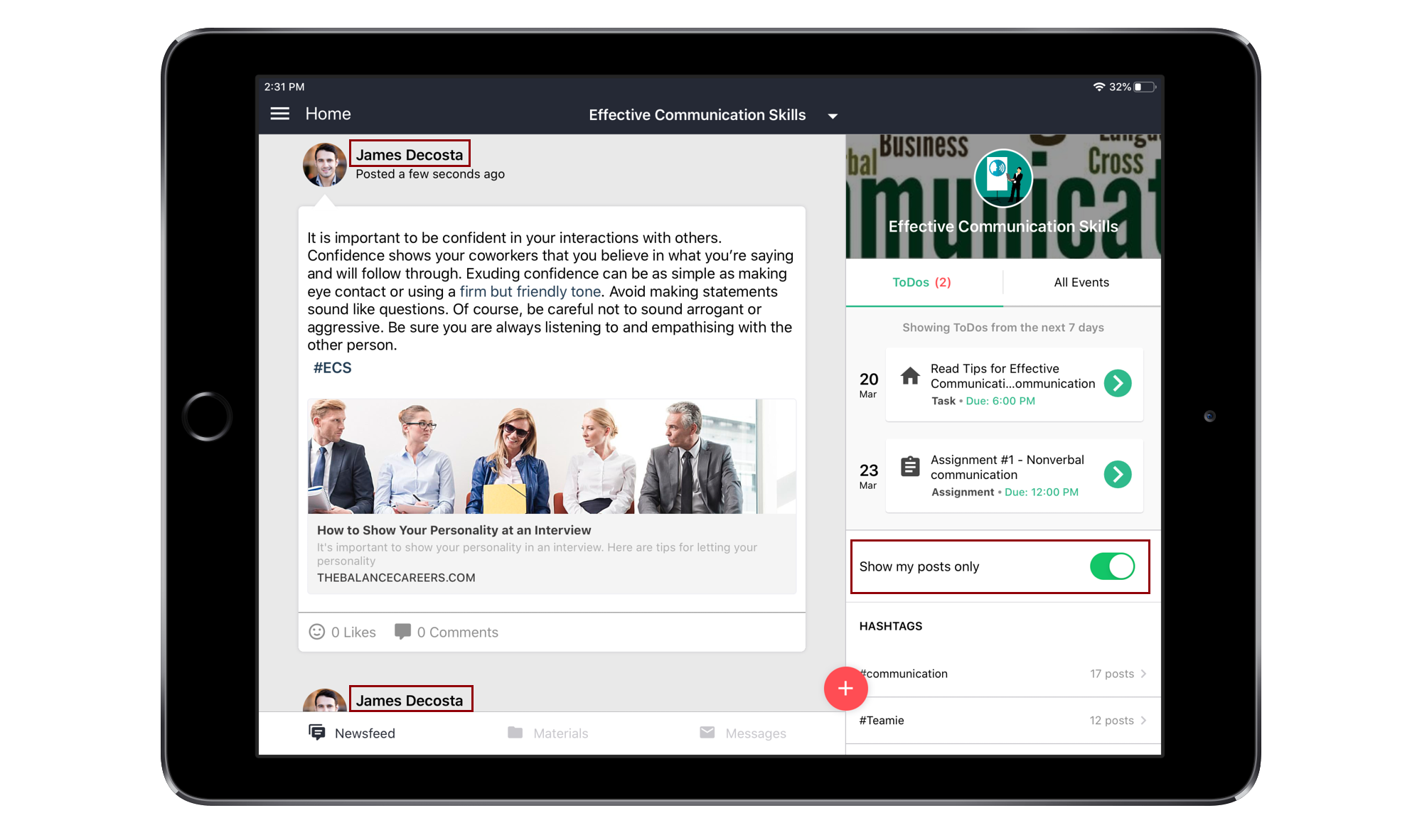Open the hamburger menu

pyautogui.click(x=279, y=114)
